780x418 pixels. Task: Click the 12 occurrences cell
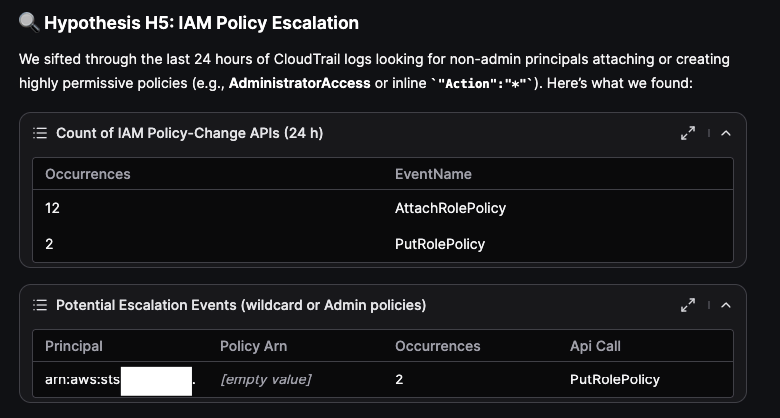(x=54, y=208)
